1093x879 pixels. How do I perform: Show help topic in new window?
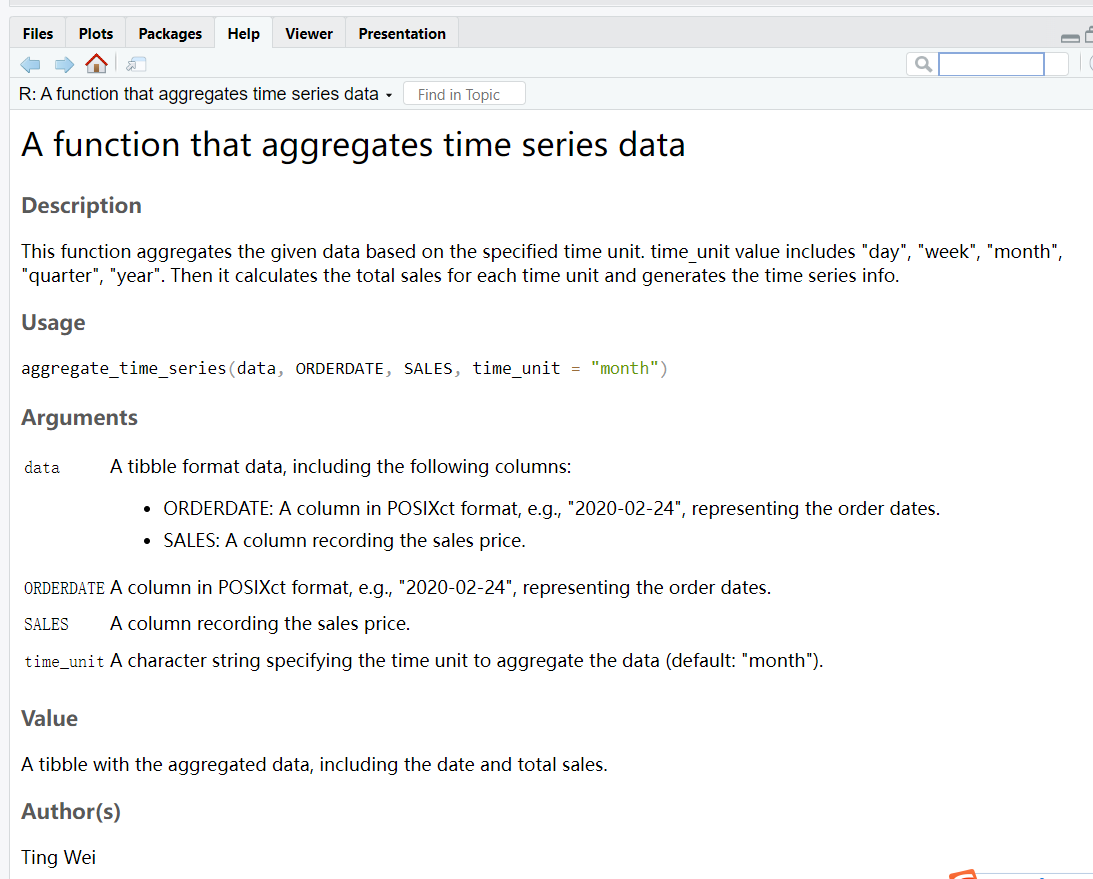136,65
